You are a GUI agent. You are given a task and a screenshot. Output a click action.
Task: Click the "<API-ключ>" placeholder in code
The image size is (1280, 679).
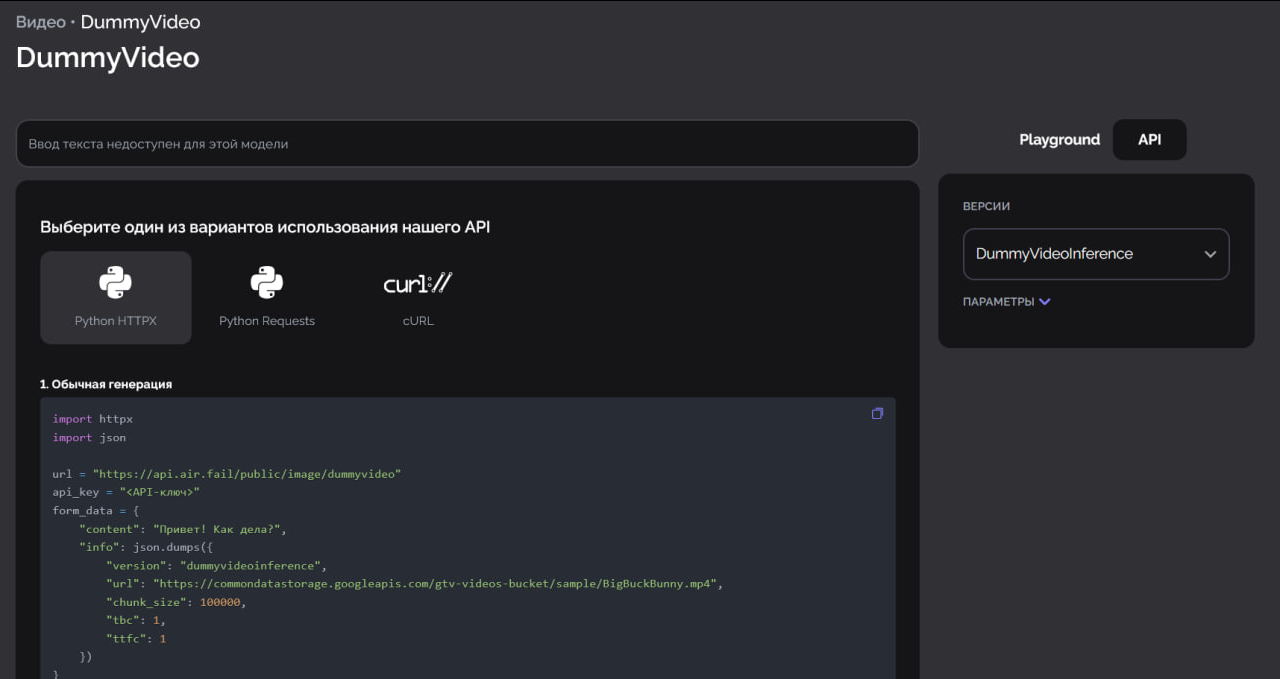(160, 492)
